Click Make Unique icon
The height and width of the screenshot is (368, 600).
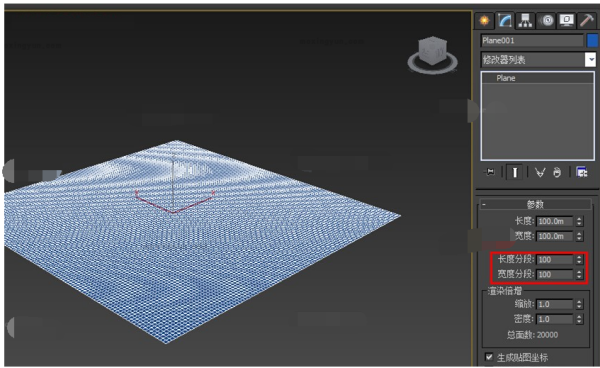pyautogui.click(x=540, y=173)
